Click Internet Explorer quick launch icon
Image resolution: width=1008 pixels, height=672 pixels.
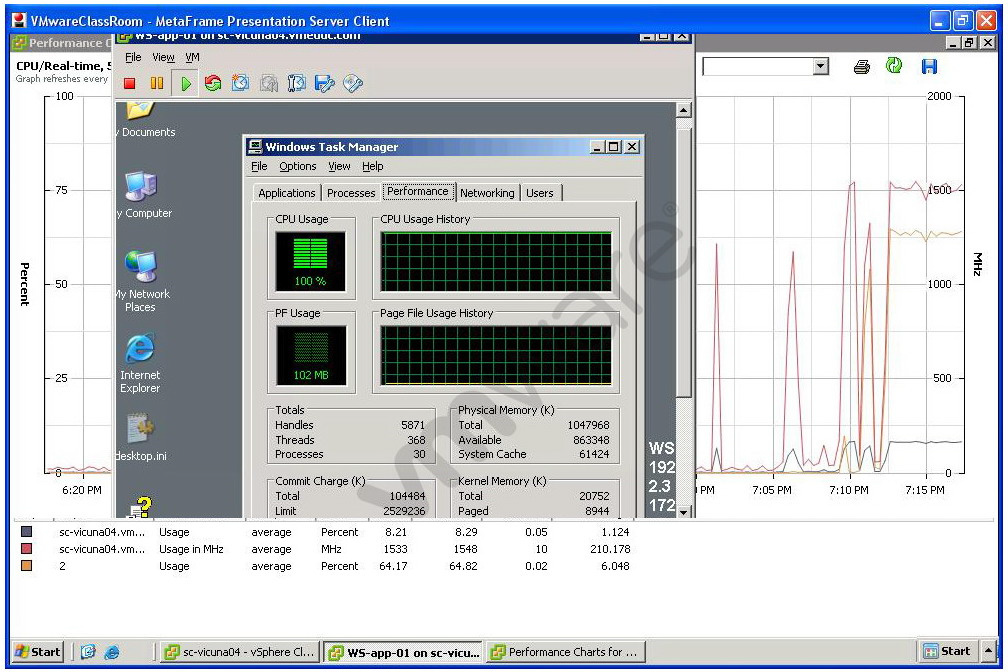point(112,652)
